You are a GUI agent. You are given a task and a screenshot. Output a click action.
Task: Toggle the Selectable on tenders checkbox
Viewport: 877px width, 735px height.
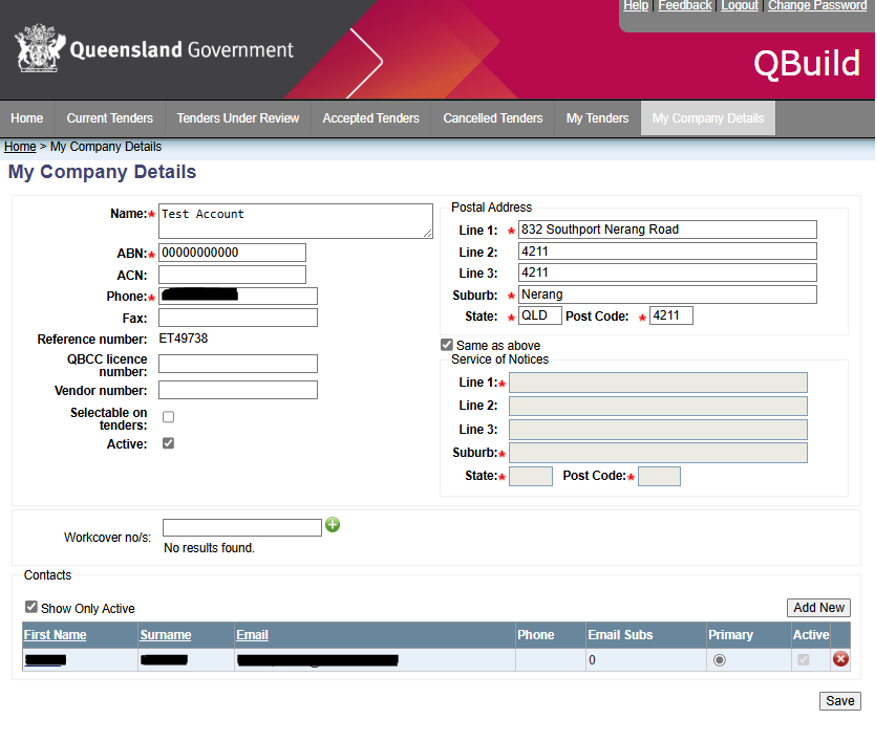point(168,417)
